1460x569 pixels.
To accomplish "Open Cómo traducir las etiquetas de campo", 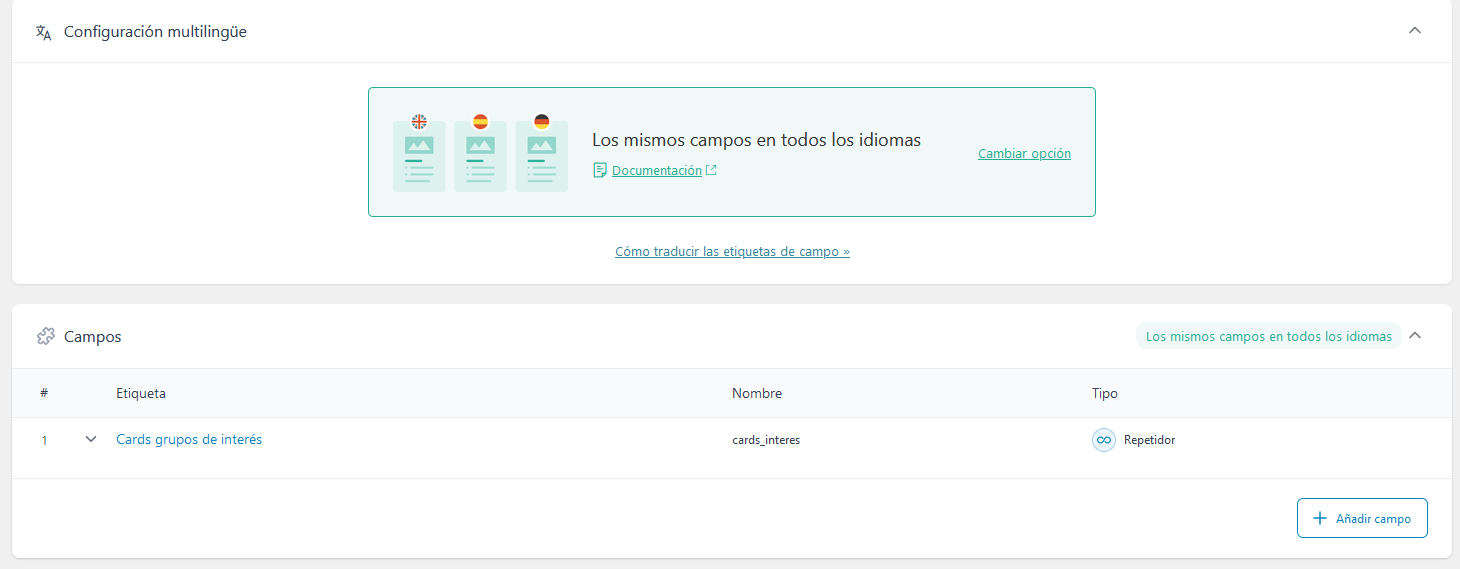I will 732,252.
